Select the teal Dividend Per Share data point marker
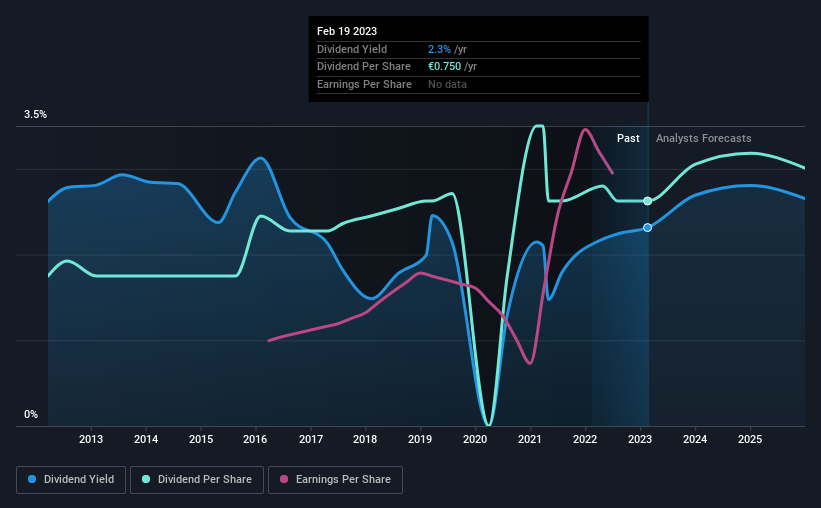The image size is (821, 508). pos(648,201)
